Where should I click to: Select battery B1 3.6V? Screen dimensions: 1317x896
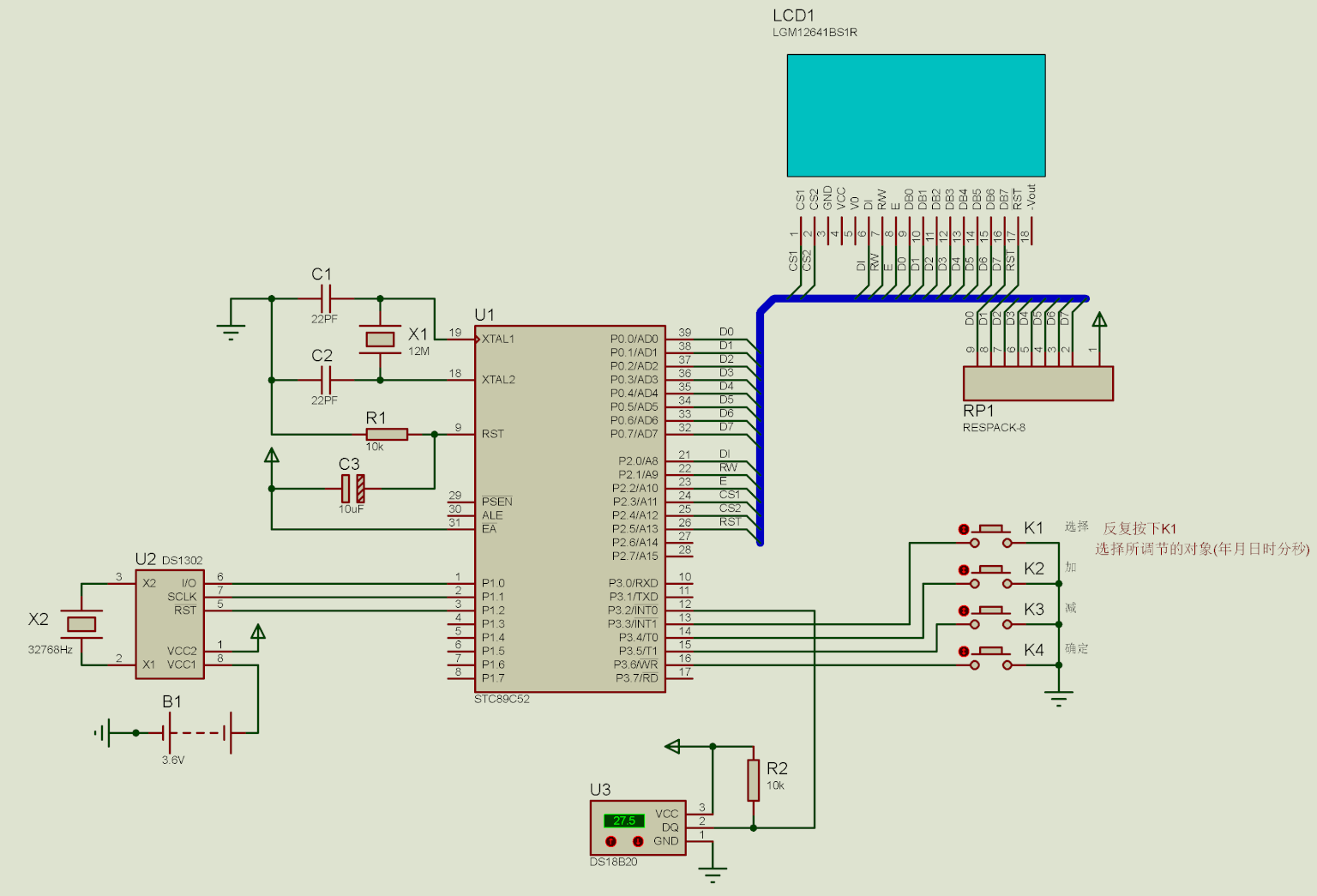tap(196, 733)
